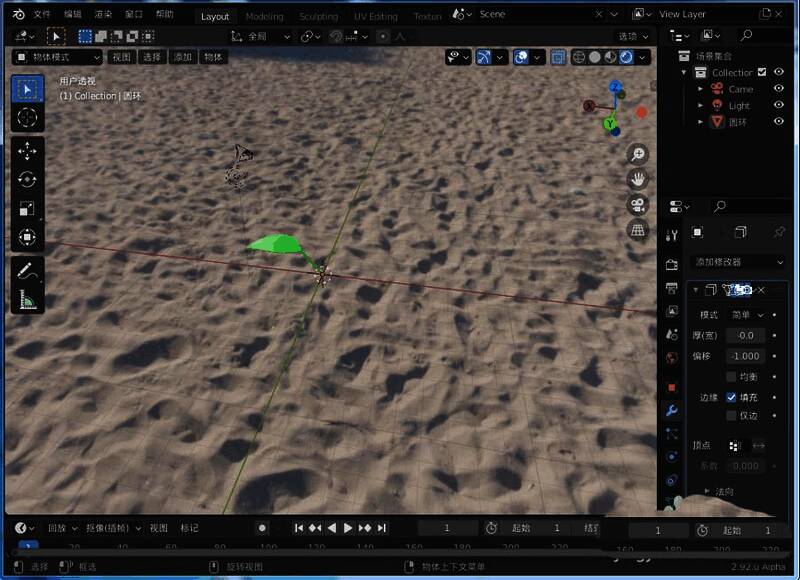800x580 pixels.
Task: Enable proportional editing in the header
Action: [x=382, y=36]
